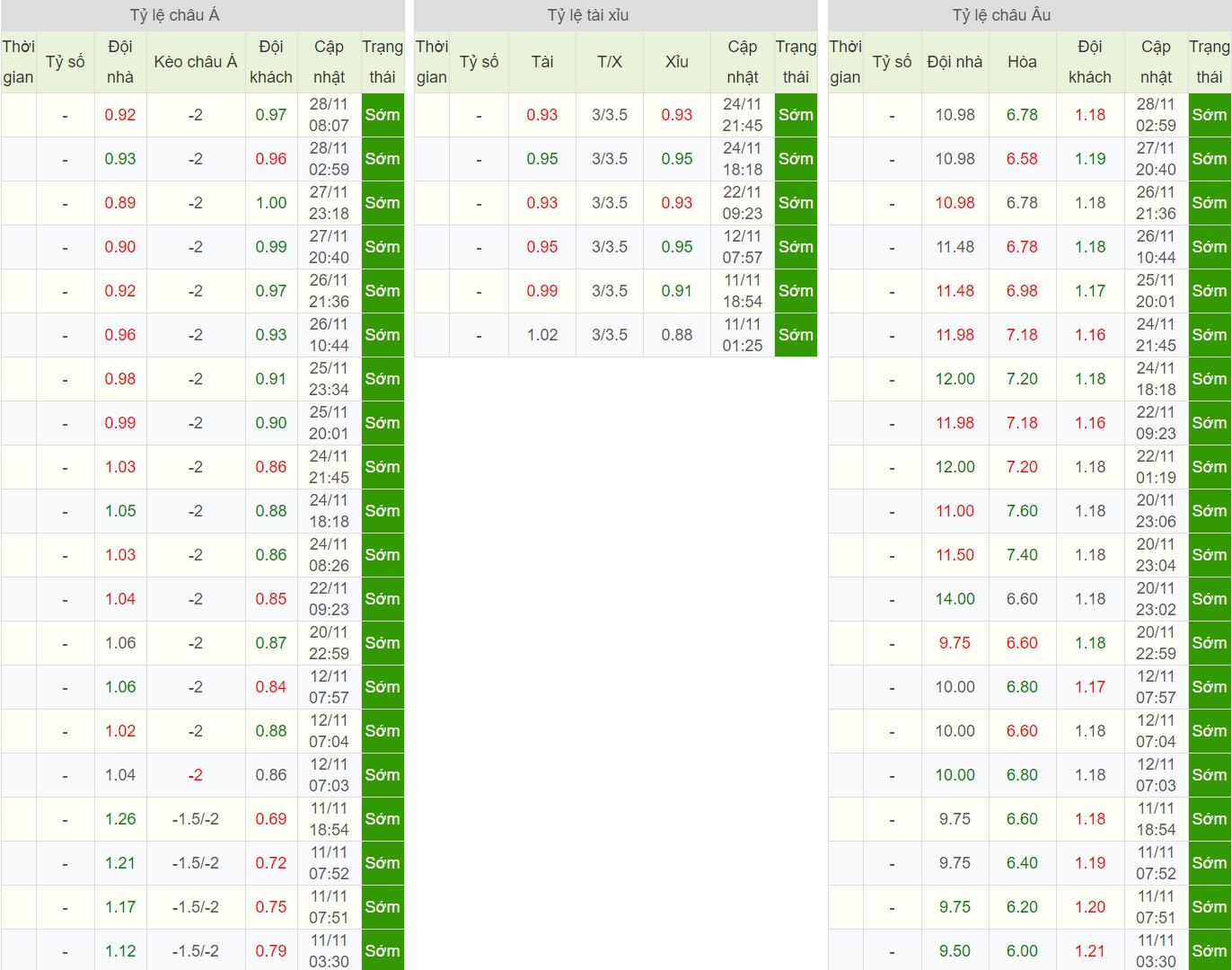The width and height of the screenshot is (1232, 970).
Task: Select home odds 1.21 in the Asian table
Action: [120, 863]
